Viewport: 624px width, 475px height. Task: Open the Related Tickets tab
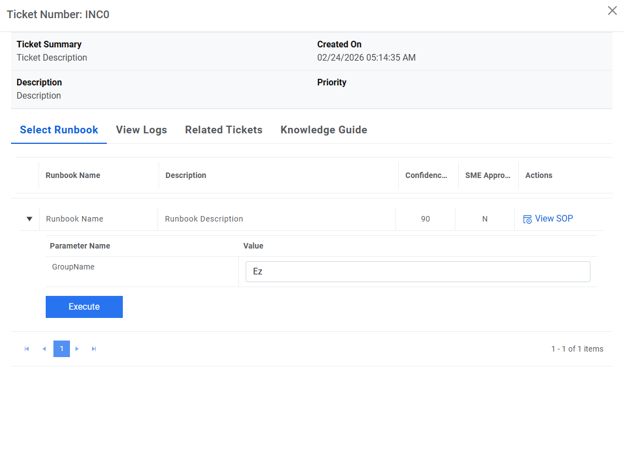coord(223,130)
